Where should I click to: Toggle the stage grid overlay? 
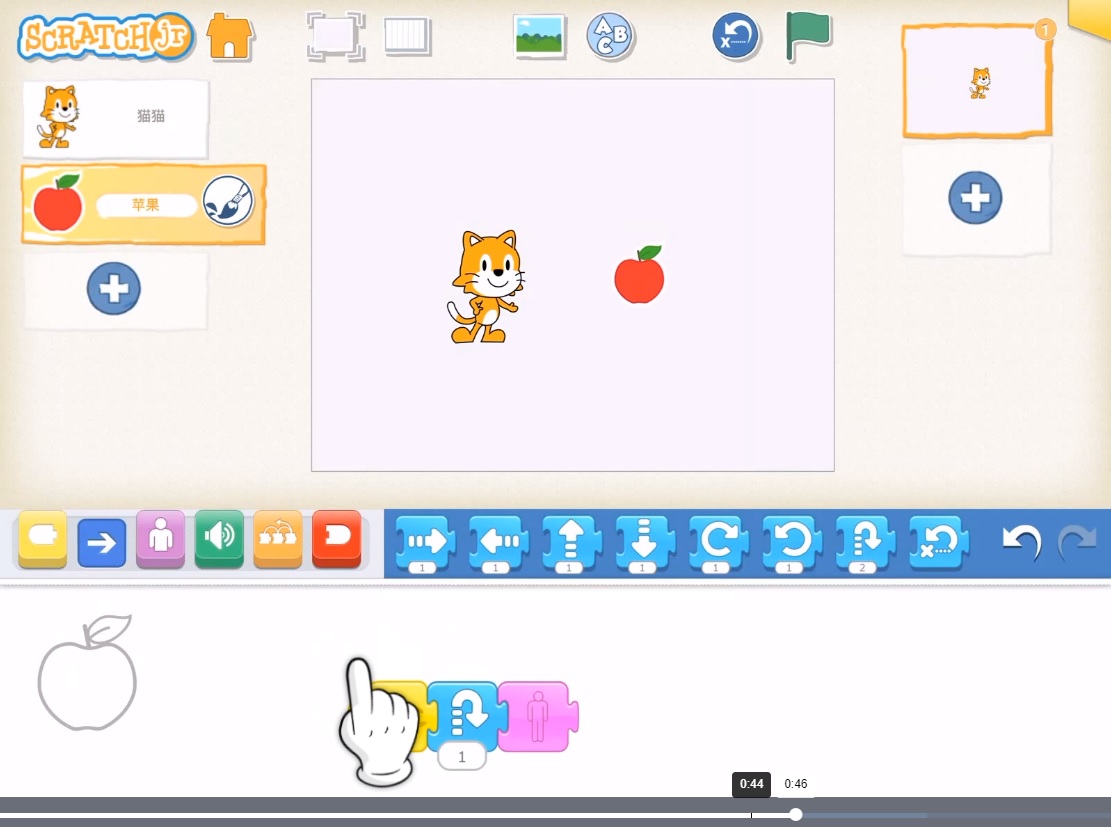coord(407,36)
